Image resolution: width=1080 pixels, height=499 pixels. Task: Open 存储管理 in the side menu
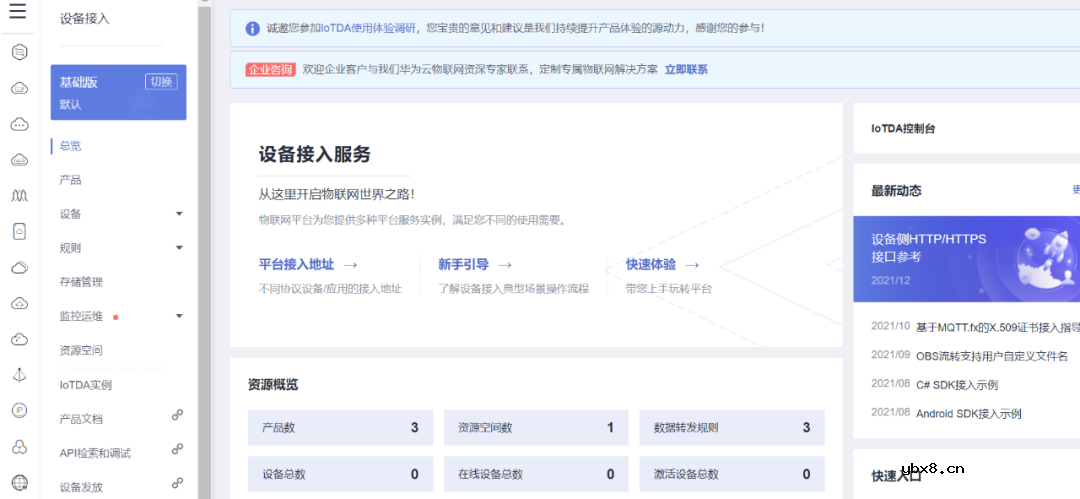coord(81,282)
